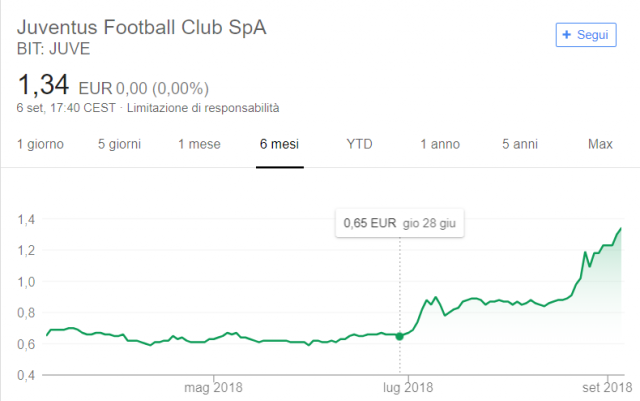640x401 pixels.
Task: Click the 1,34 current price value
Action: coord(43,85)
